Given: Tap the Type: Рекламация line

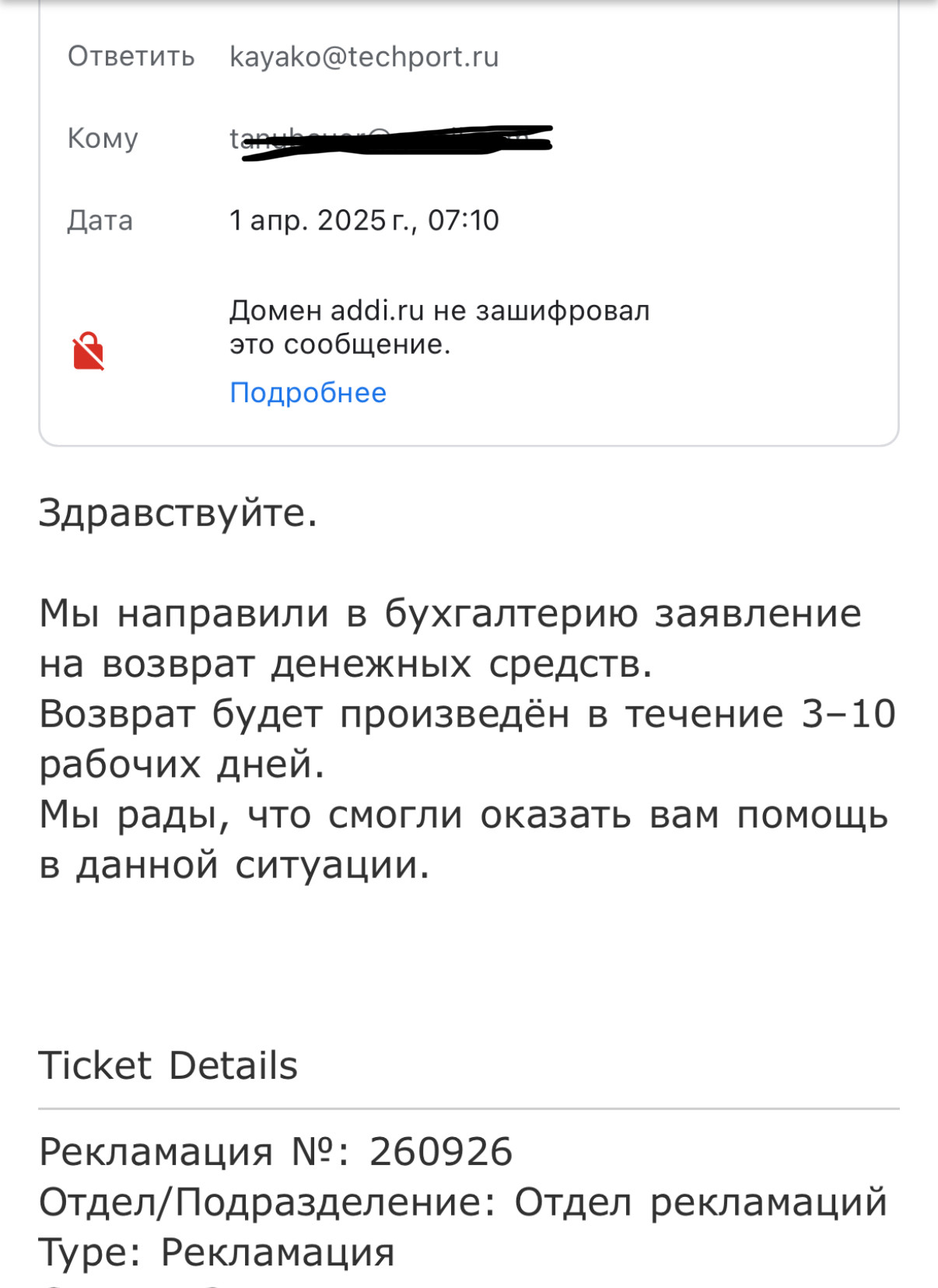Looking at the screenshot, I should tap(217, 1253).
